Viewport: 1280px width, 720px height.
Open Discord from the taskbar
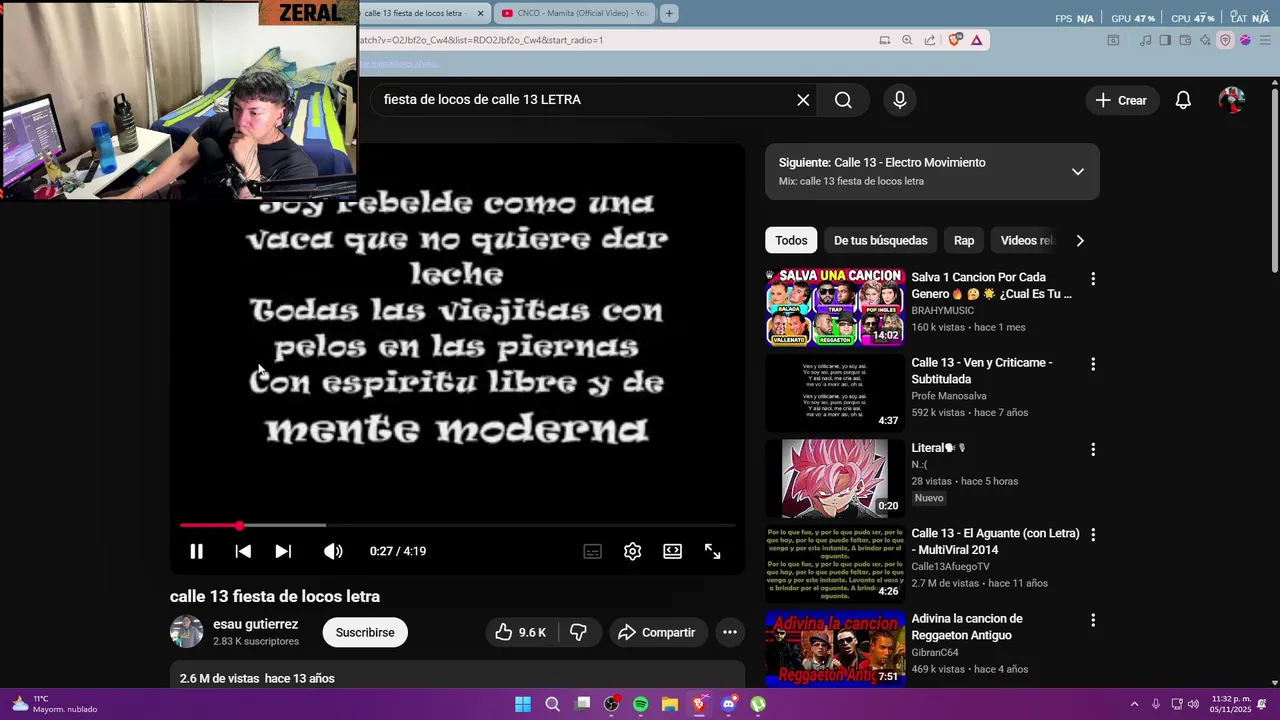tap(728, 704)
